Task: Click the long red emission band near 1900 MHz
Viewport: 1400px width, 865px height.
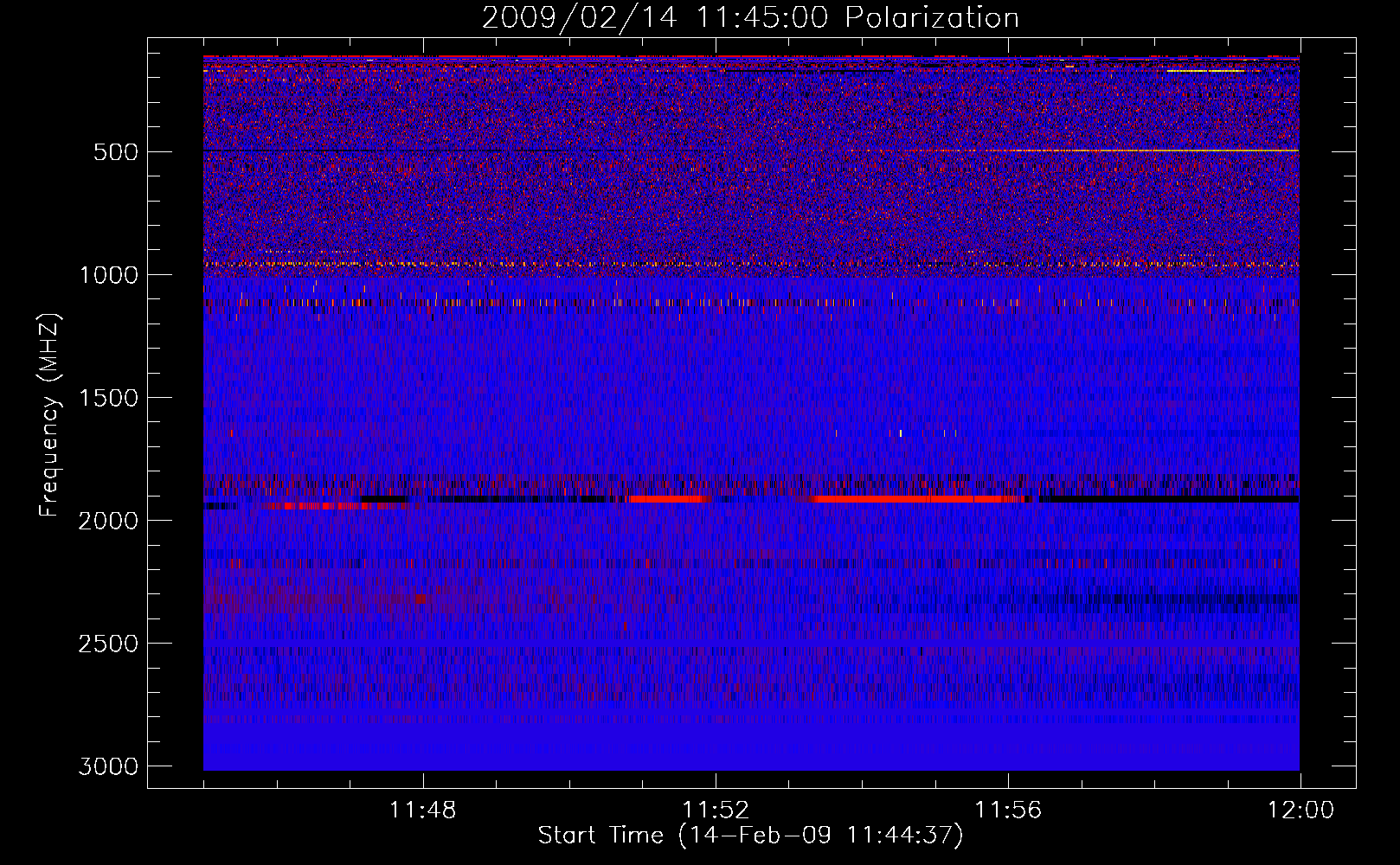Action: coord(919,499)
